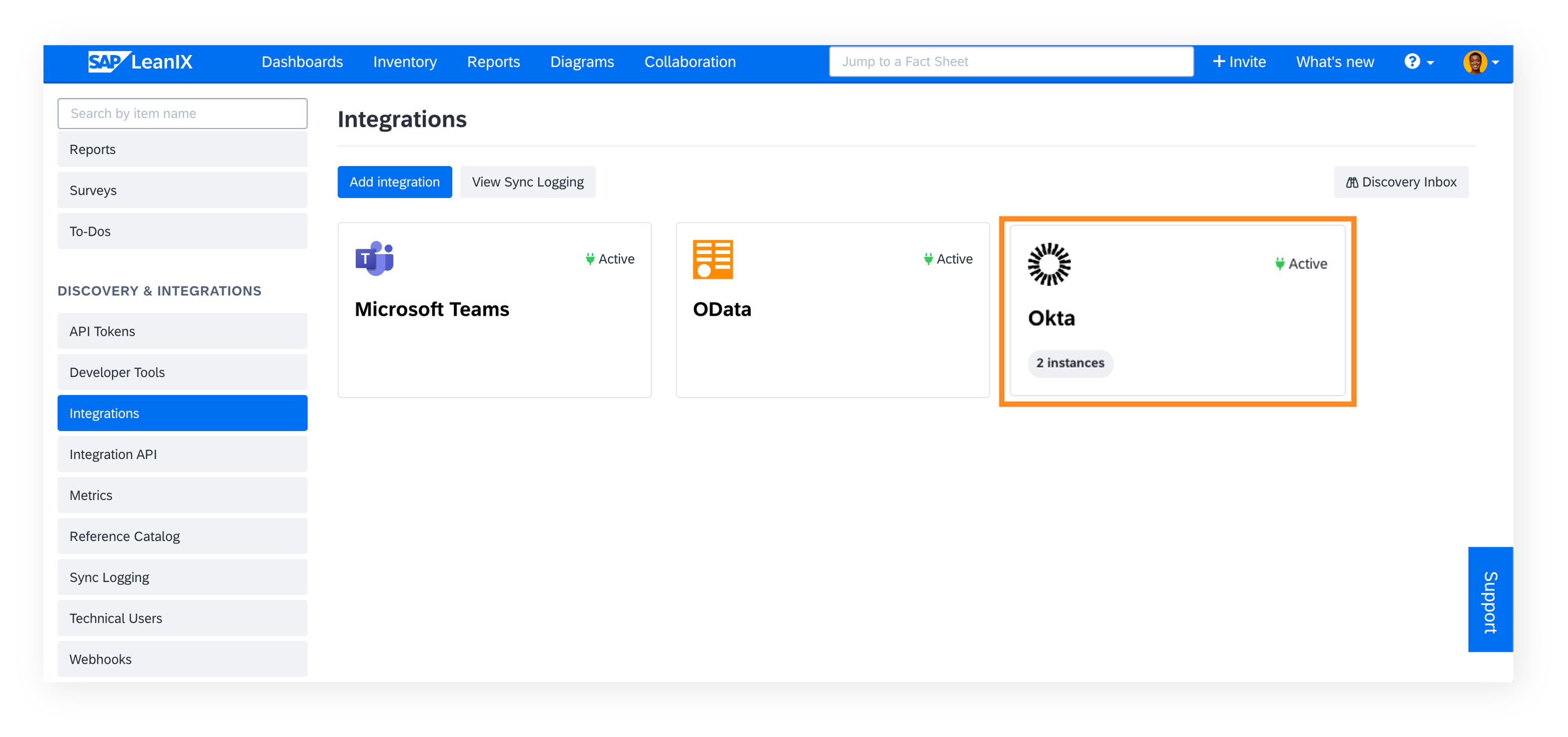Select Reports in the sidebar
1568x737 pixels.
pos(182,149)
